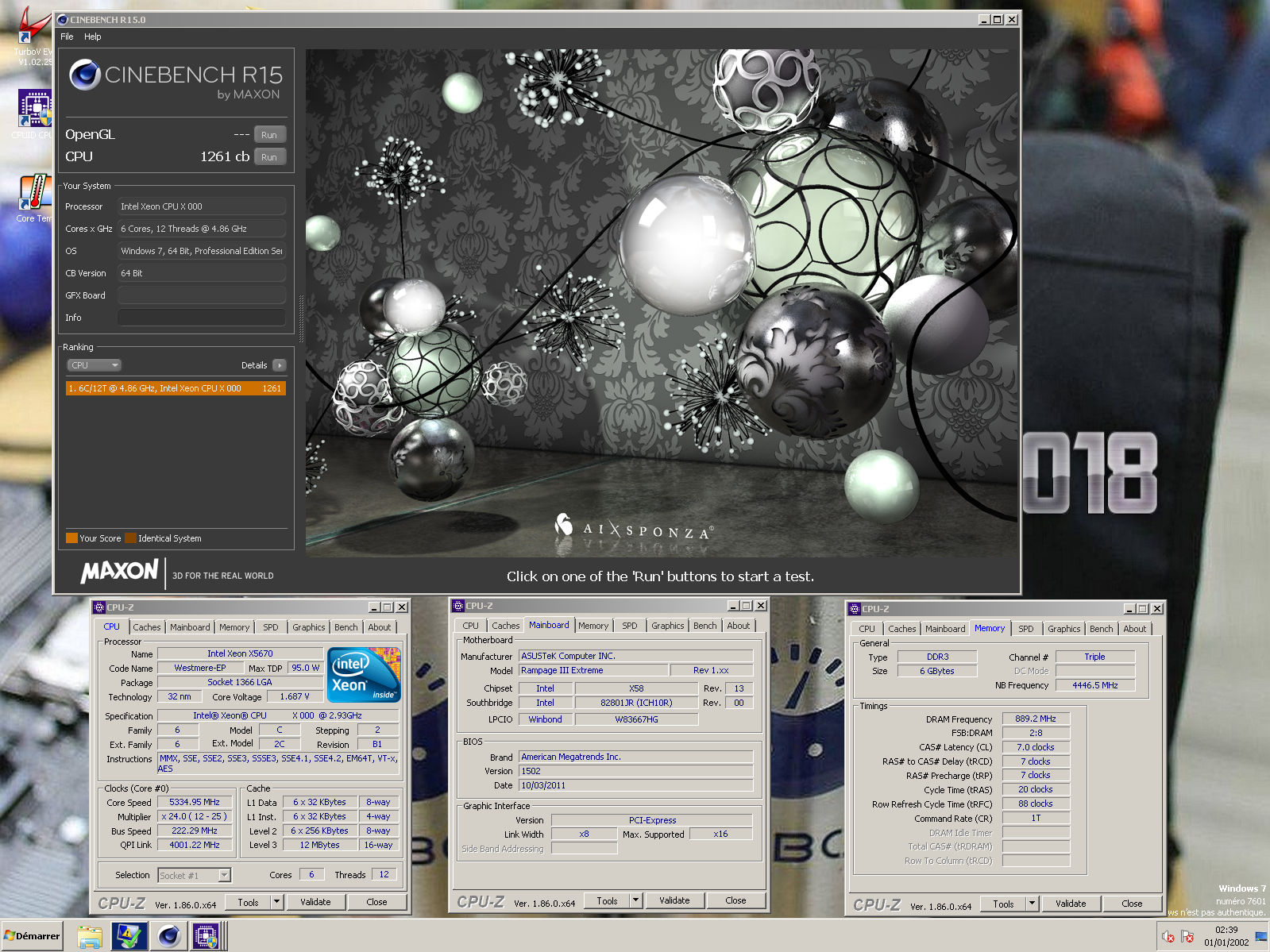This screenshot has height=952, width=1270.
Task: Click Validate in CPU-Z Memory window
Action: (x=1071, y=904)
